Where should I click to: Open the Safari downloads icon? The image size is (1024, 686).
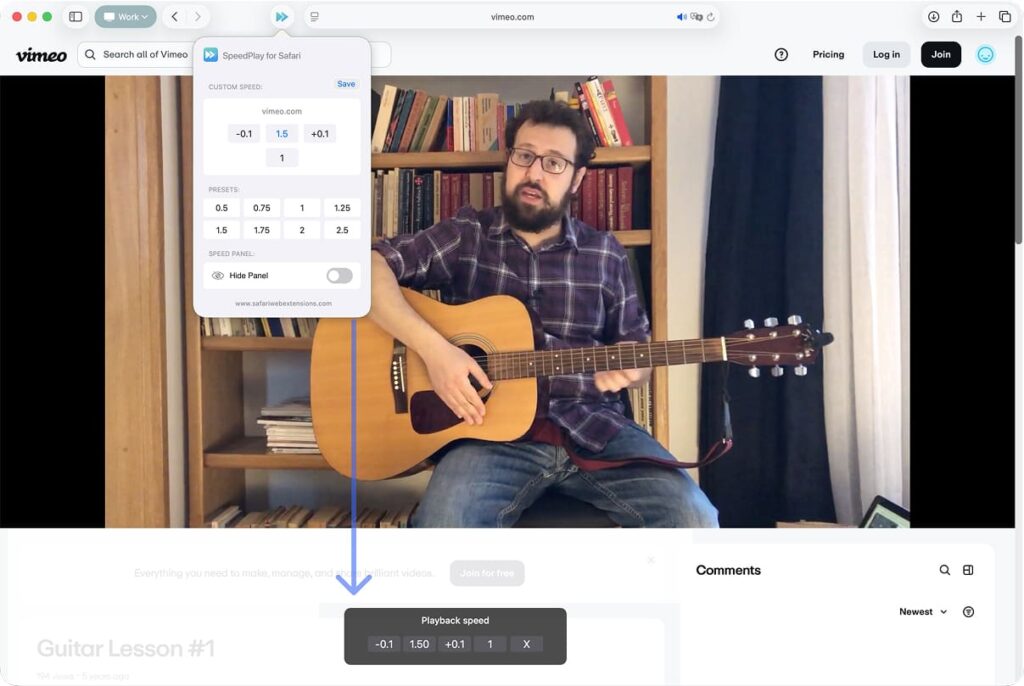point(933,17)
